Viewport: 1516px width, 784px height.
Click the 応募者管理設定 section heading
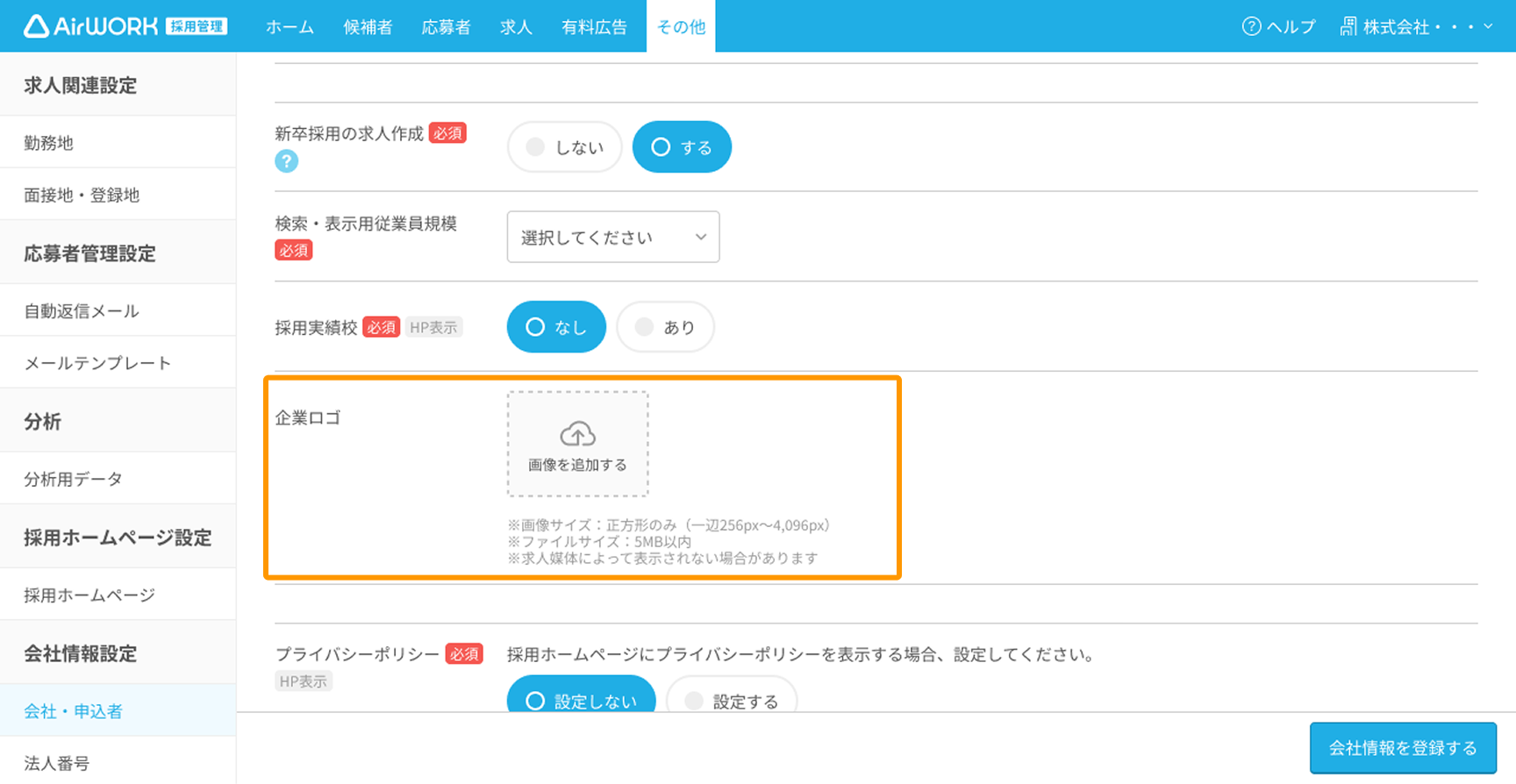[x=89, y=253]
